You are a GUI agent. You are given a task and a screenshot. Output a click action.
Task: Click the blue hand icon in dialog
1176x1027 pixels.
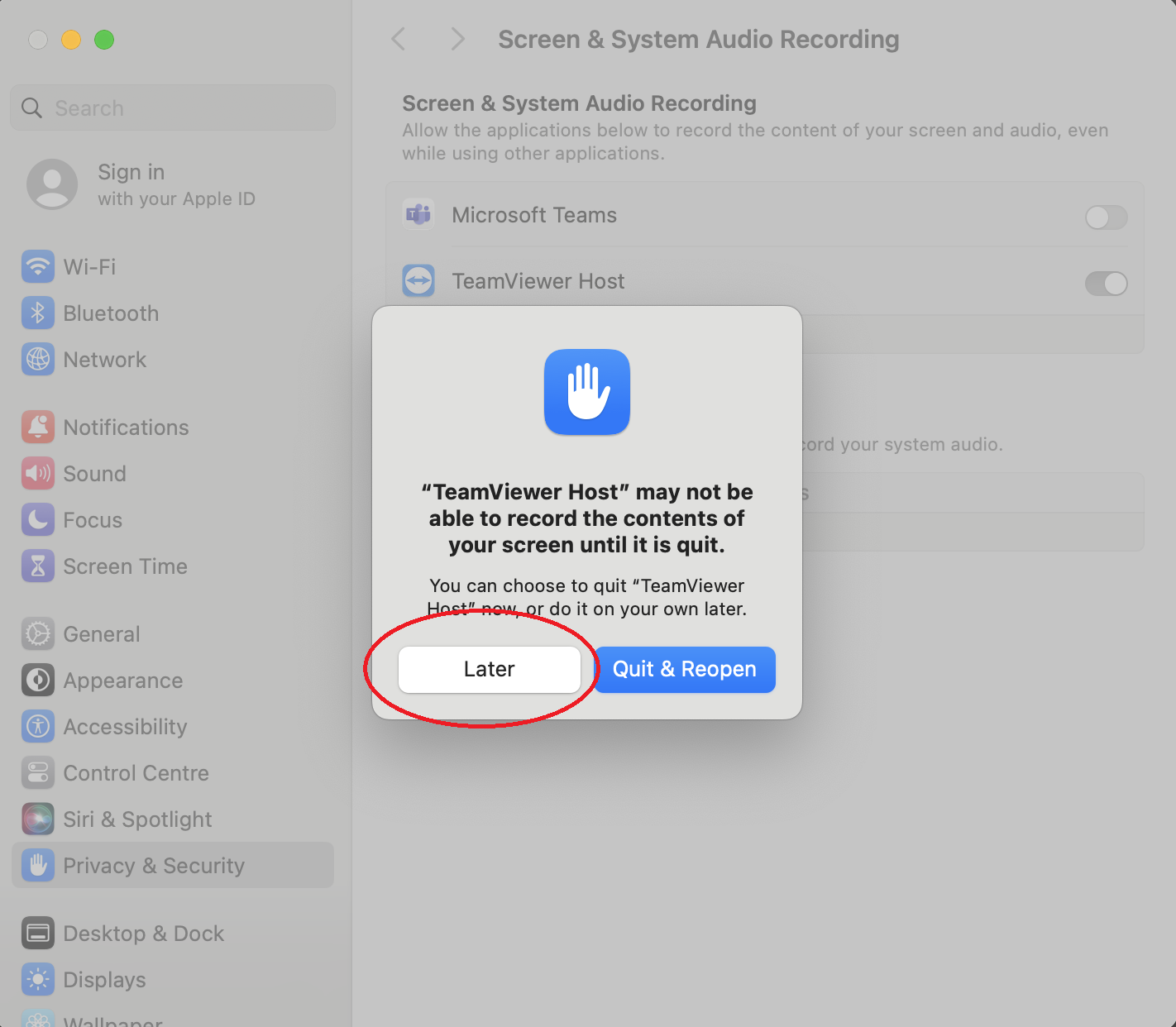pyautogui.click(x=587, y=392)
